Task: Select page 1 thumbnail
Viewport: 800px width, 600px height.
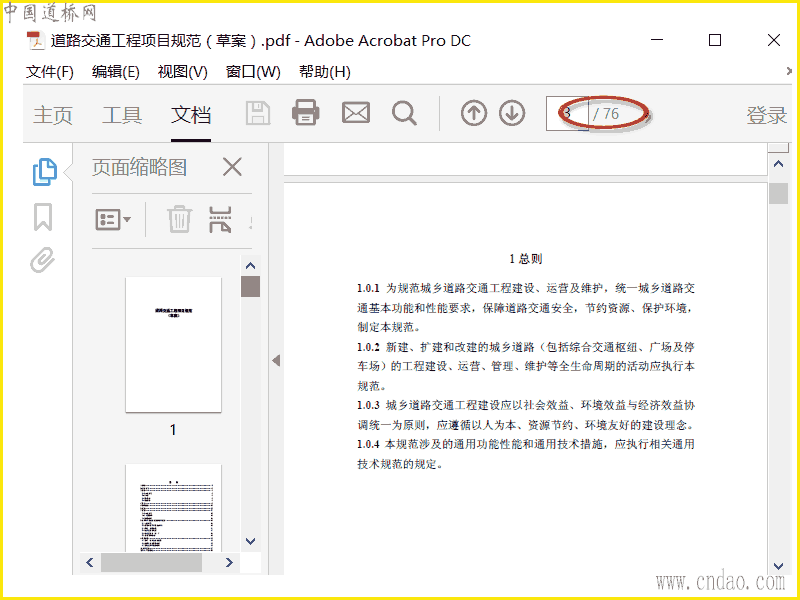Action: coord(173,344)
